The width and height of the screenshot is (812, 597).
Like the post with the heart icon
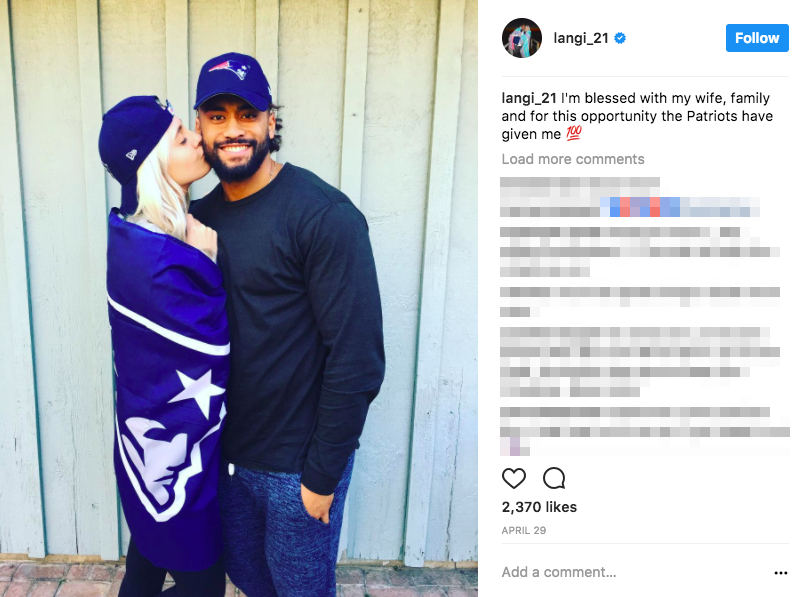(514, 478)
